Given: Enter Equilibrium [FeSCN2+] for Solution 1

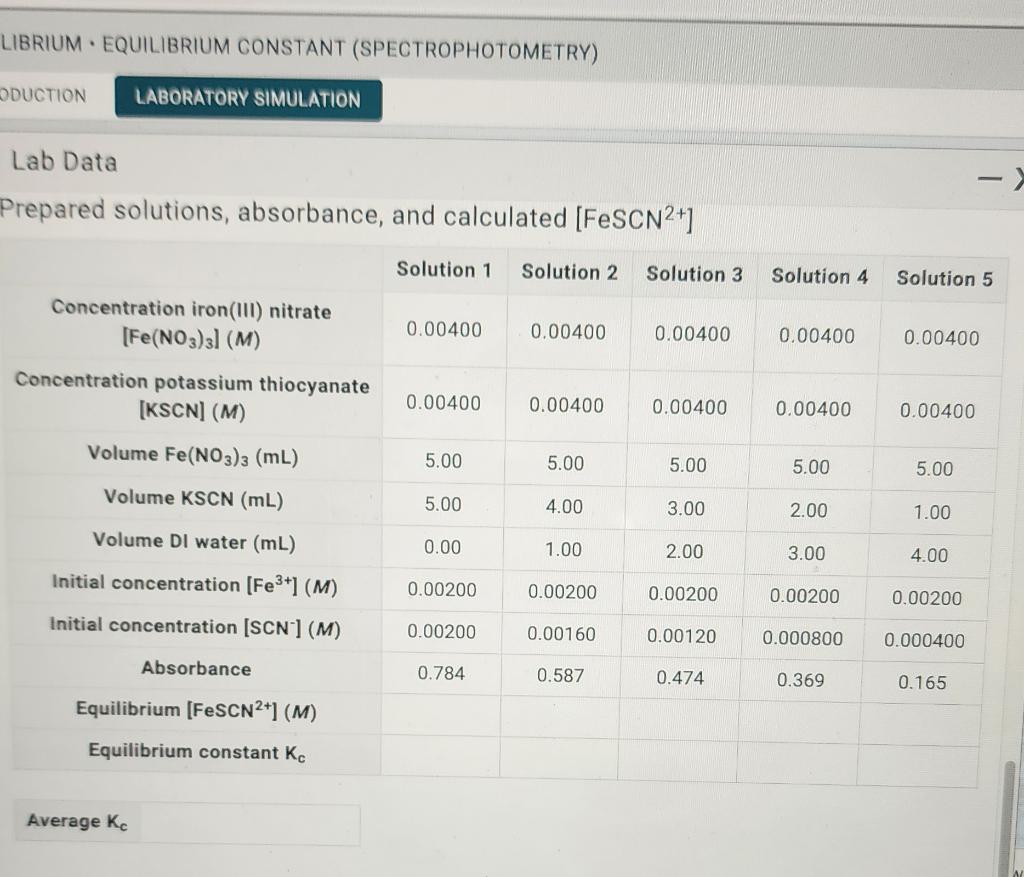Looking at the screenshot, I should pyautogui.click(x=440, y=716).
